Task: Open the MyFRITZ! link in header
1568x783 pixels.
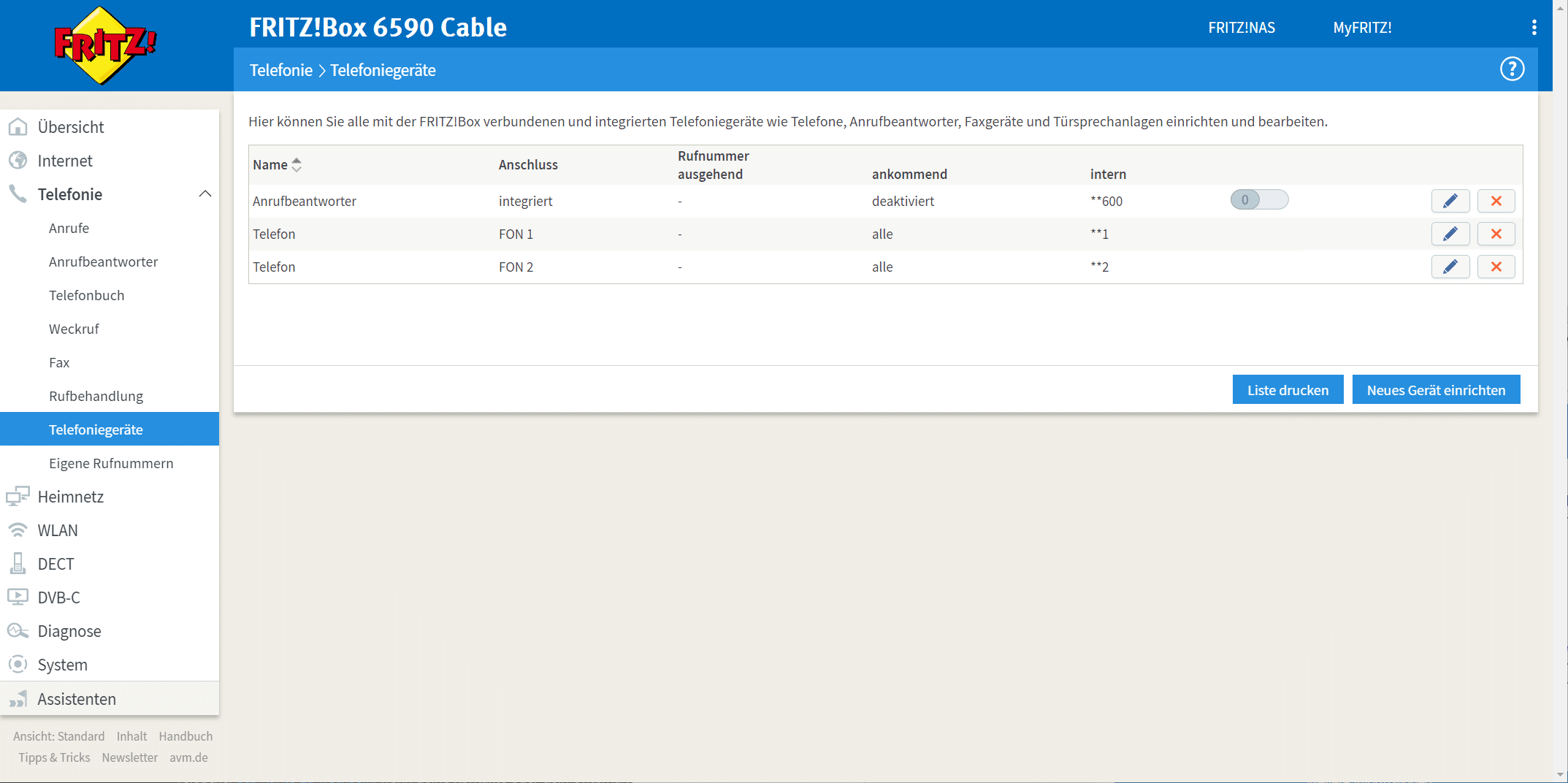Action: click(x=1362, y=28)
